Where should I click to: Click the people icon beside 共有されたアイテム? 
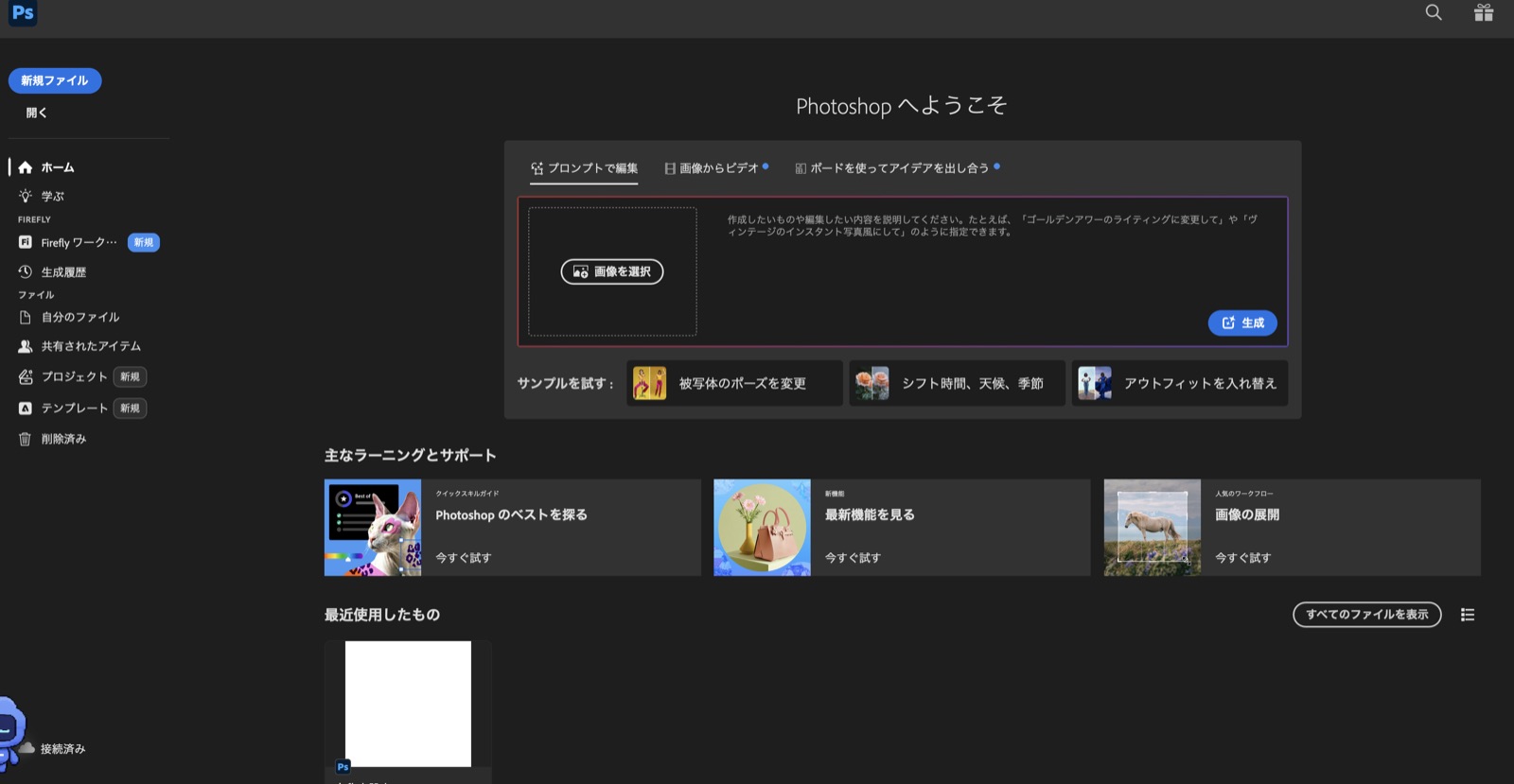[x=26, y=346]
